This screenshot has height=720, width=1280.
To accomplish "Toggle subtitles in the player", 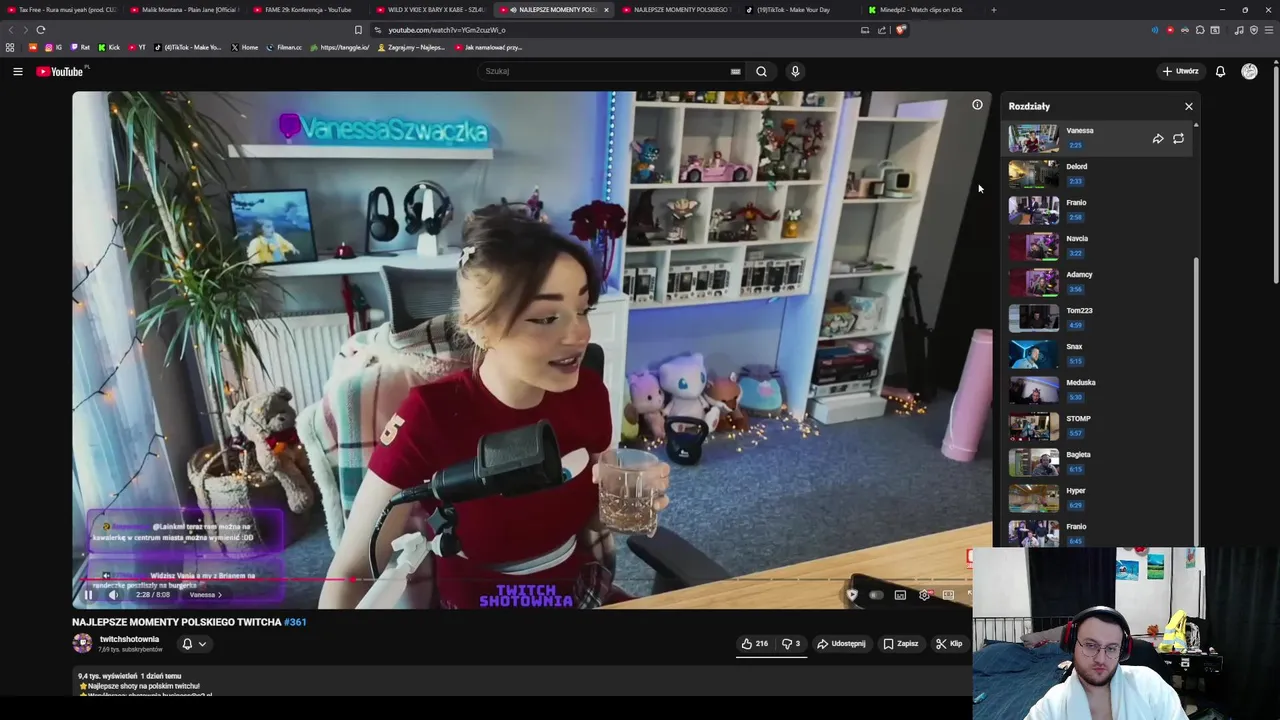I will tap(900, 595).
